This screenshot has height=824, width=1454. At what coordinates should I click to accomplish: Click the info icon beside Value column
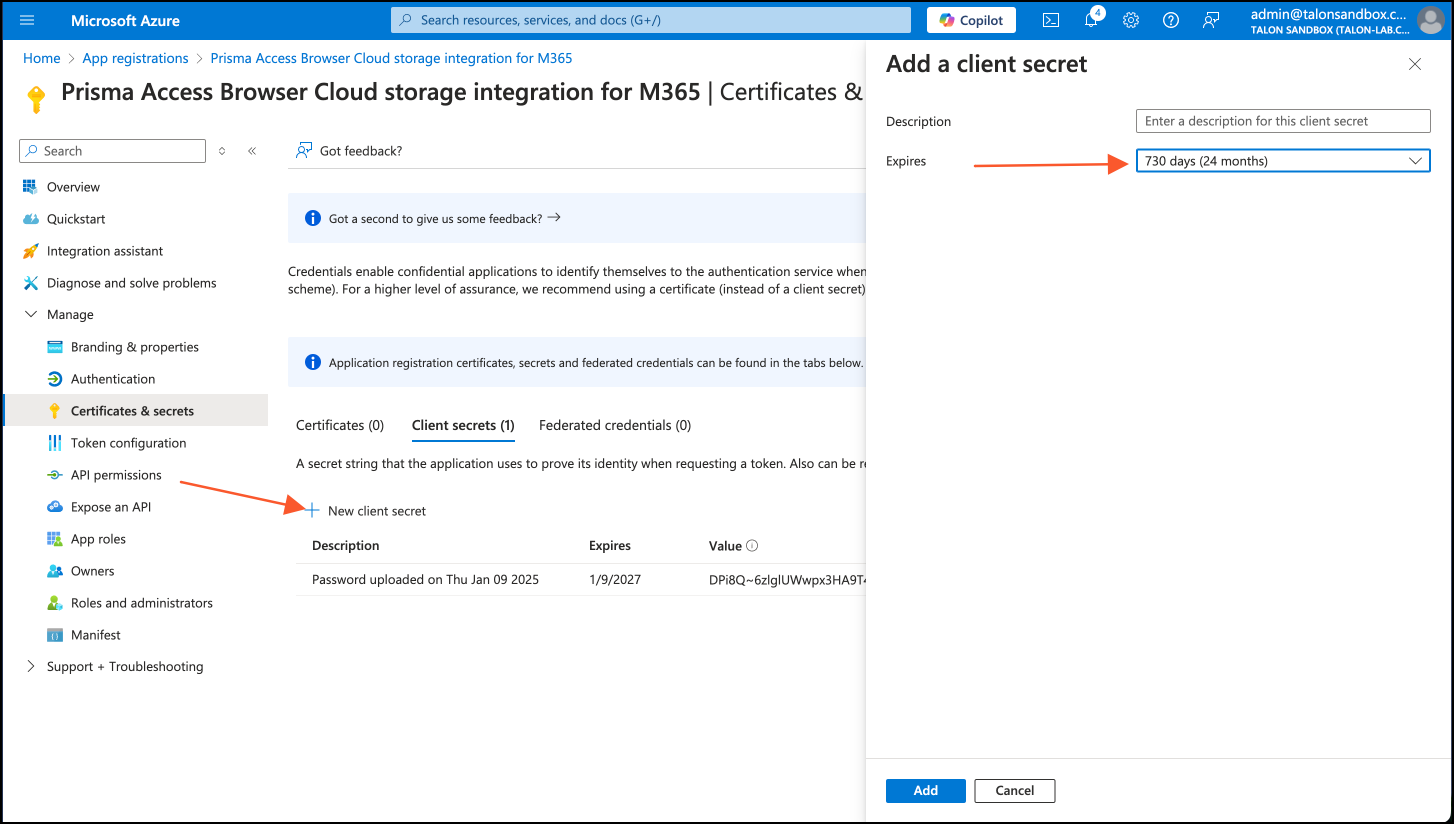[x=752, y=546]
